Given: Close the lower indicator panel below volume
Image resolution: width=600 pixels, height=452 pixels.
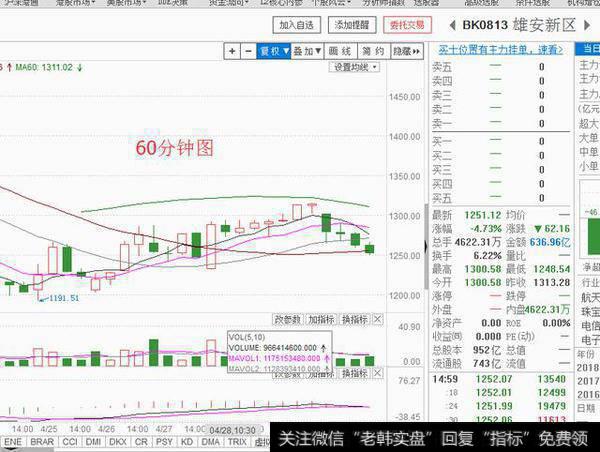Looking at the screenshot, I should point(377,373).
